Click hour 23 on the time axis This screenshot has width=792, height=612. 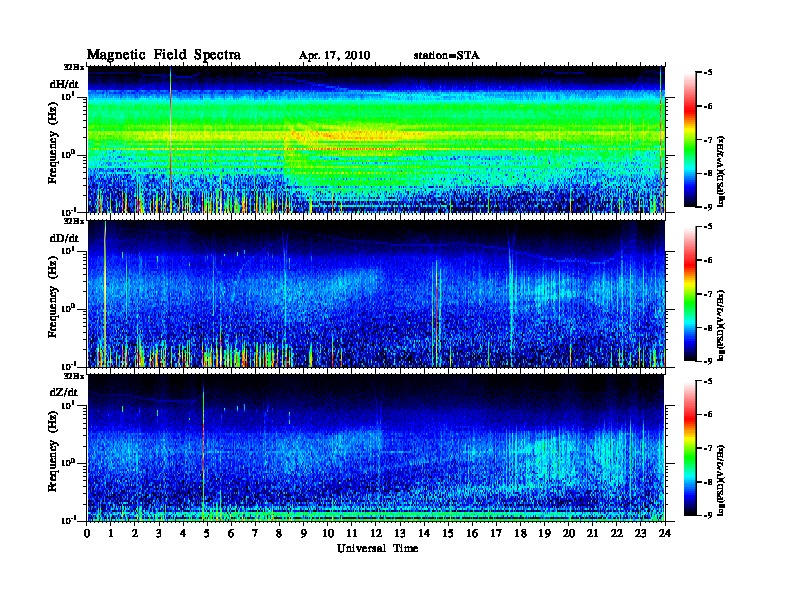point(640,534)
